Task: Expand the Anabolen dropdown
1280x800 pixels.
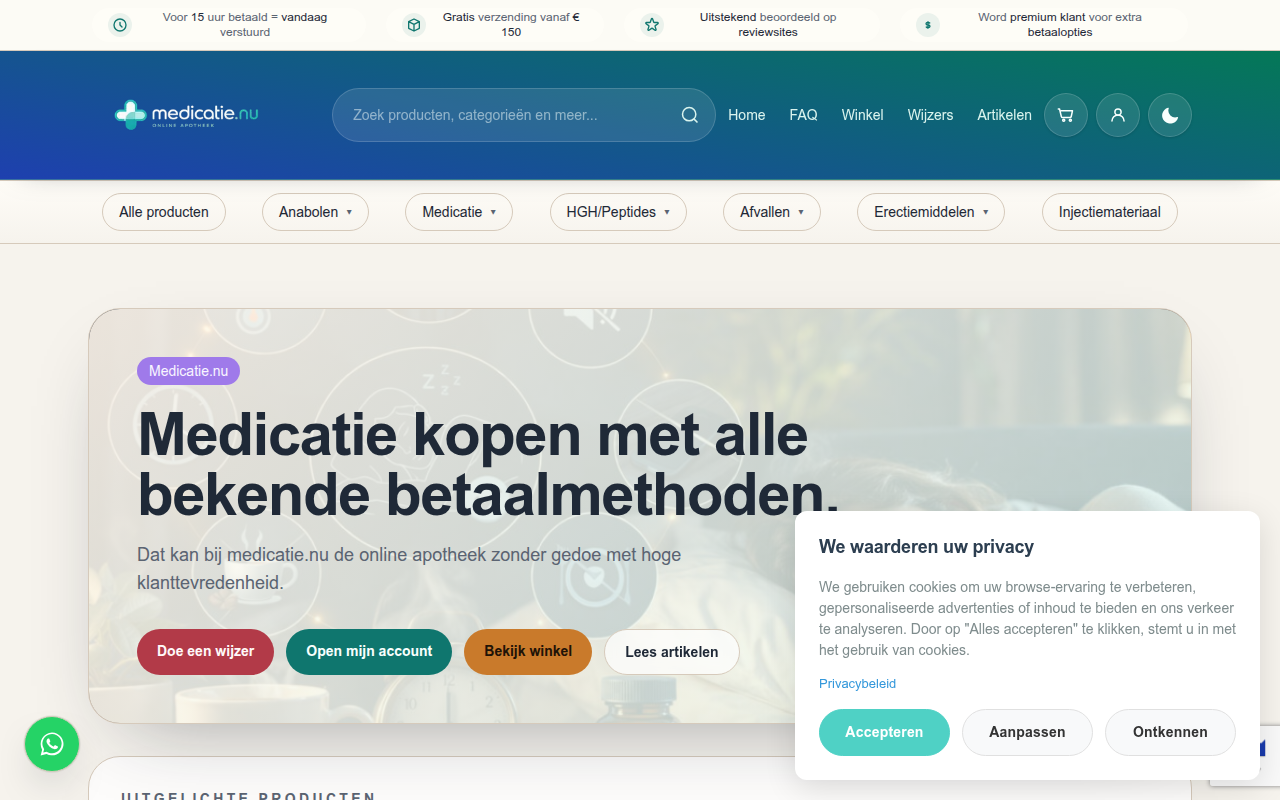Action: pyautogui.click(x=315, y=212)
